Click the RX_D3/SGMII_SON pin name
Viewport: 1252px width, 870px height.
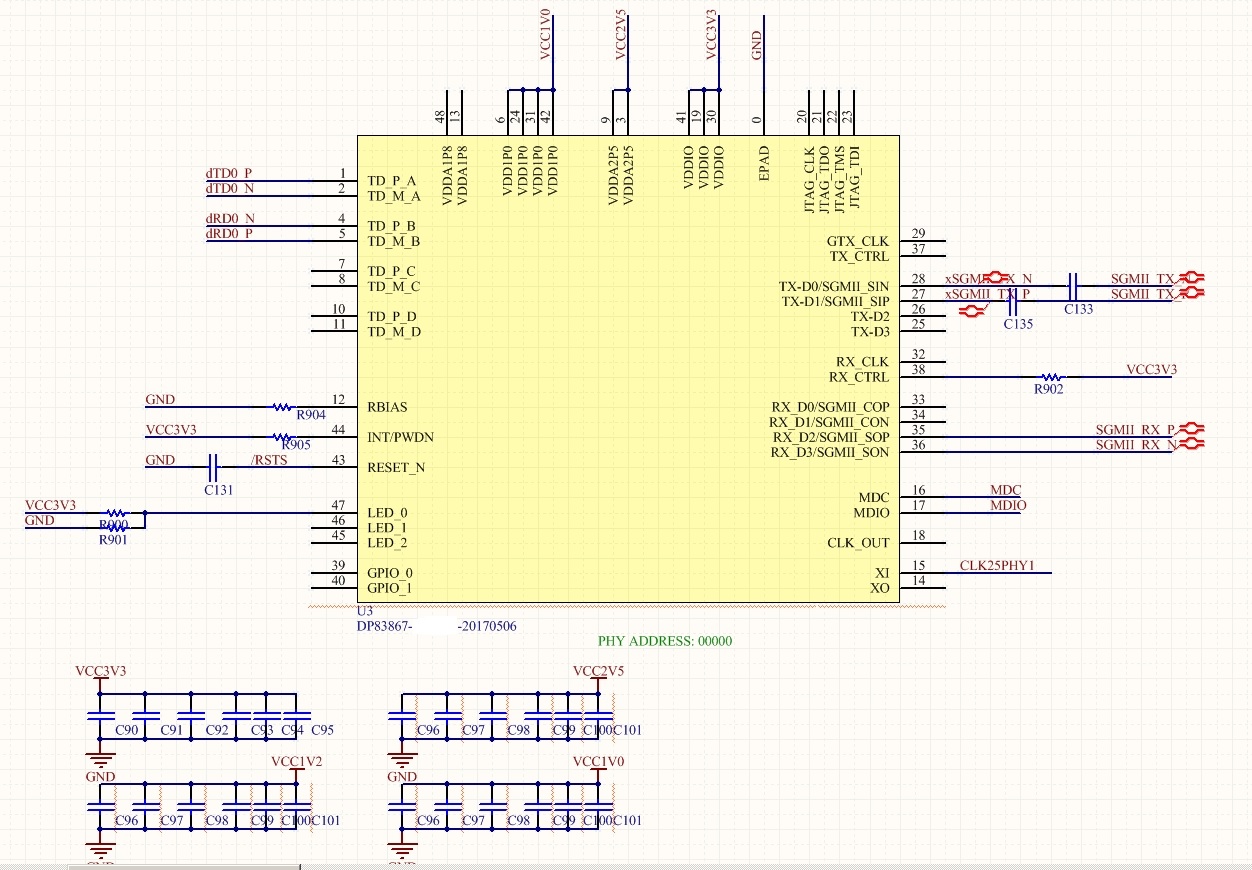click(830, 453)
